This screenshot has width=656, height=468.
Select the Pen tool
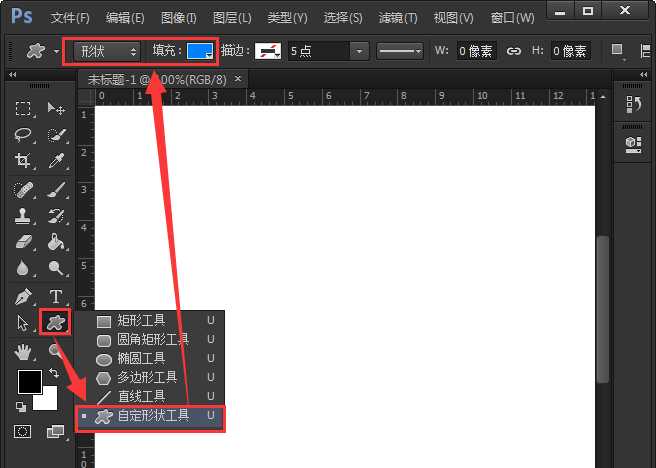24,296
